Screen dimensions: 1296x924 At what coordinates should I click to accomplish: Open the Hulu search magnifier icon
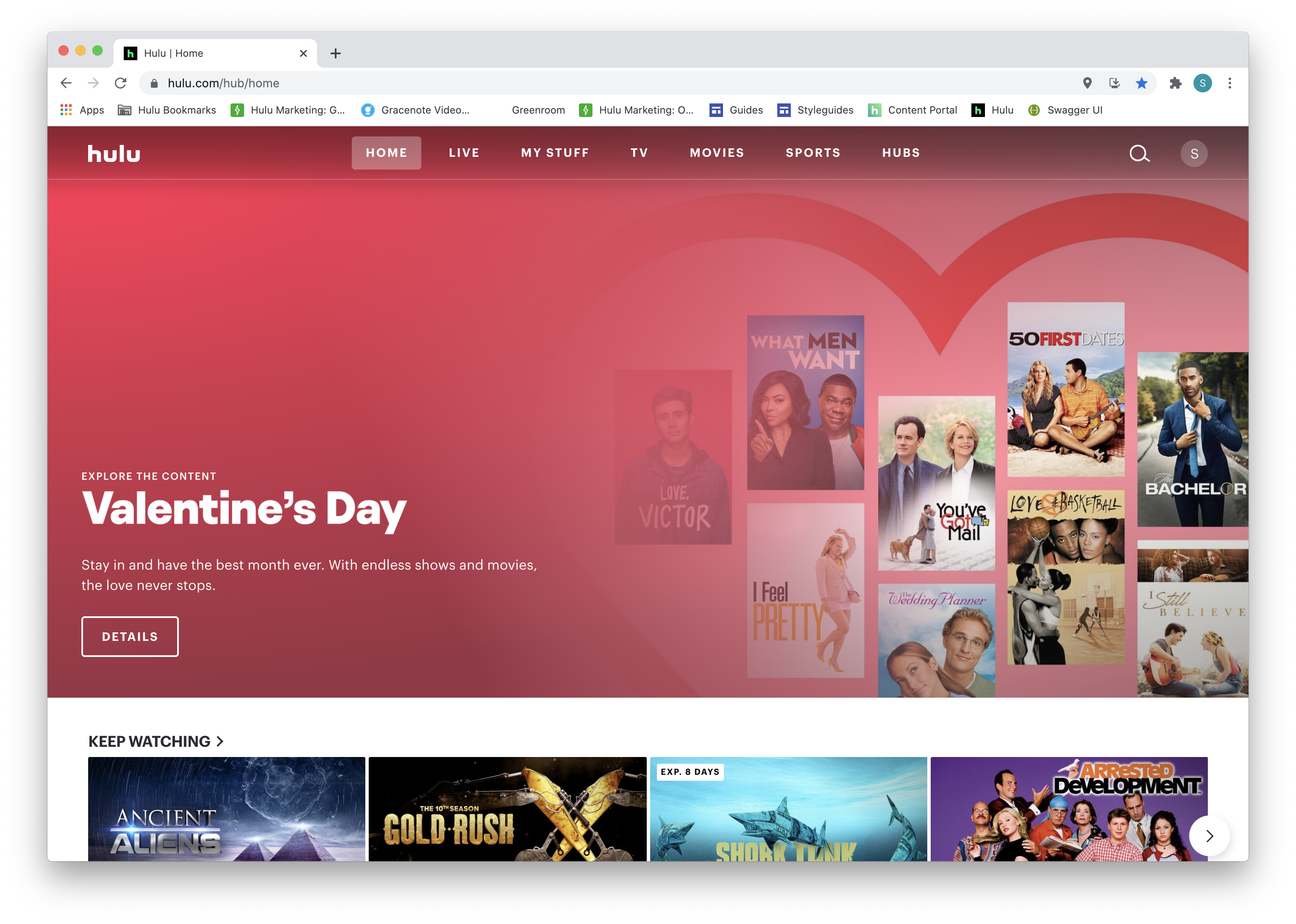[x=1139, y=153]
